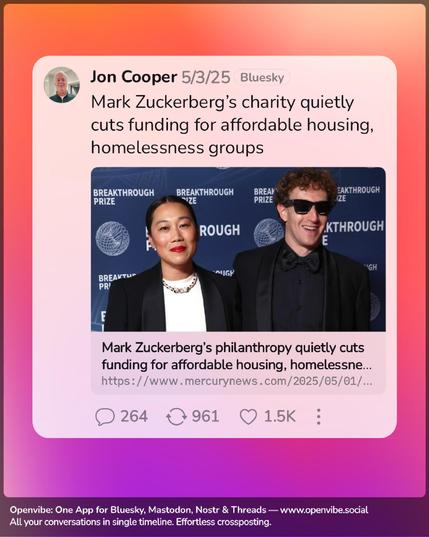Open Jon Cooper's profile avatar
Image resolution: width=429 pixels, height=537 pixels.
pyautogui.click(x=62, y=85)
